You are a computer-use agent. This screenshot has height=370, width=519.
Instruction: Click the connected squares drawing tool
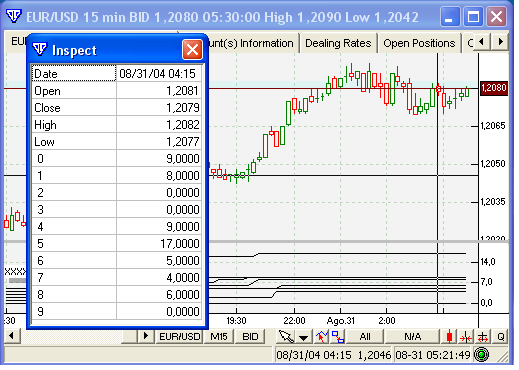(338, 337)
